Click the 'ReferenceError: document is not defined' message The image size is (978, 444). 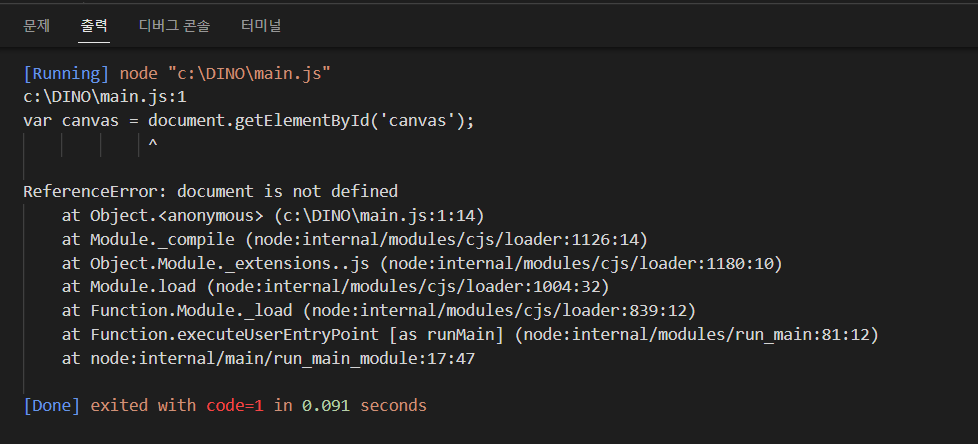coord(210,191)
